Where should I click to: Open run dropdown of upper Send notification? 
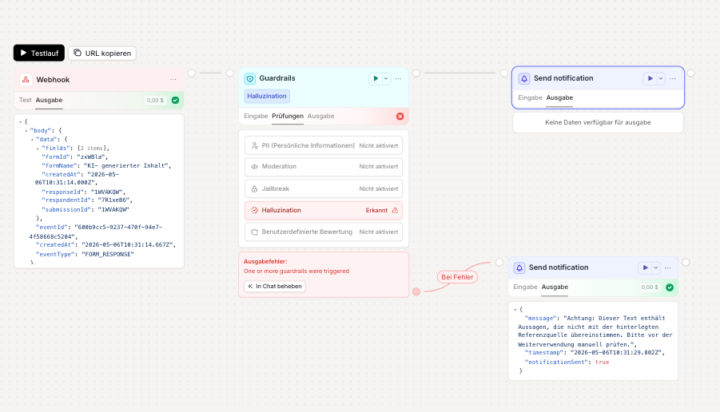pyautogui.click(x=661, y=79)
